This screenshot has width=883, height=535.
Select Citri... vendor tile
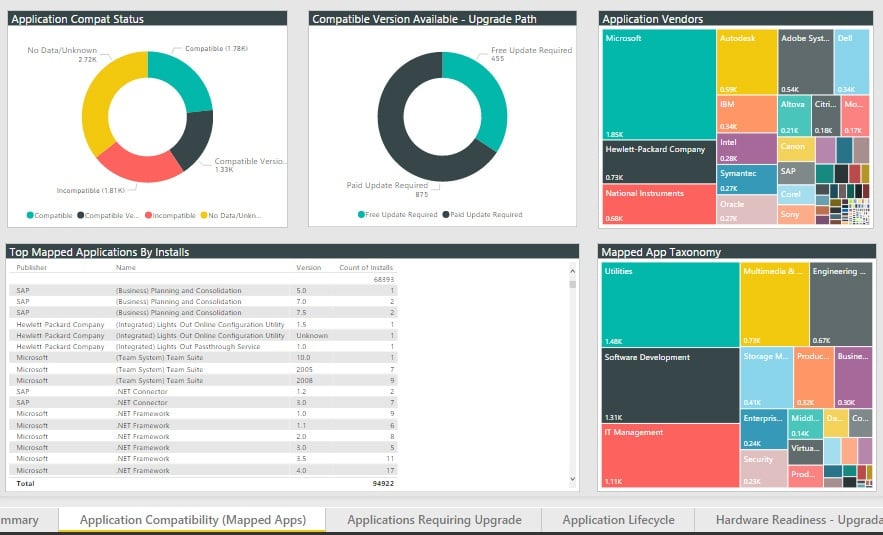(826, 115)
